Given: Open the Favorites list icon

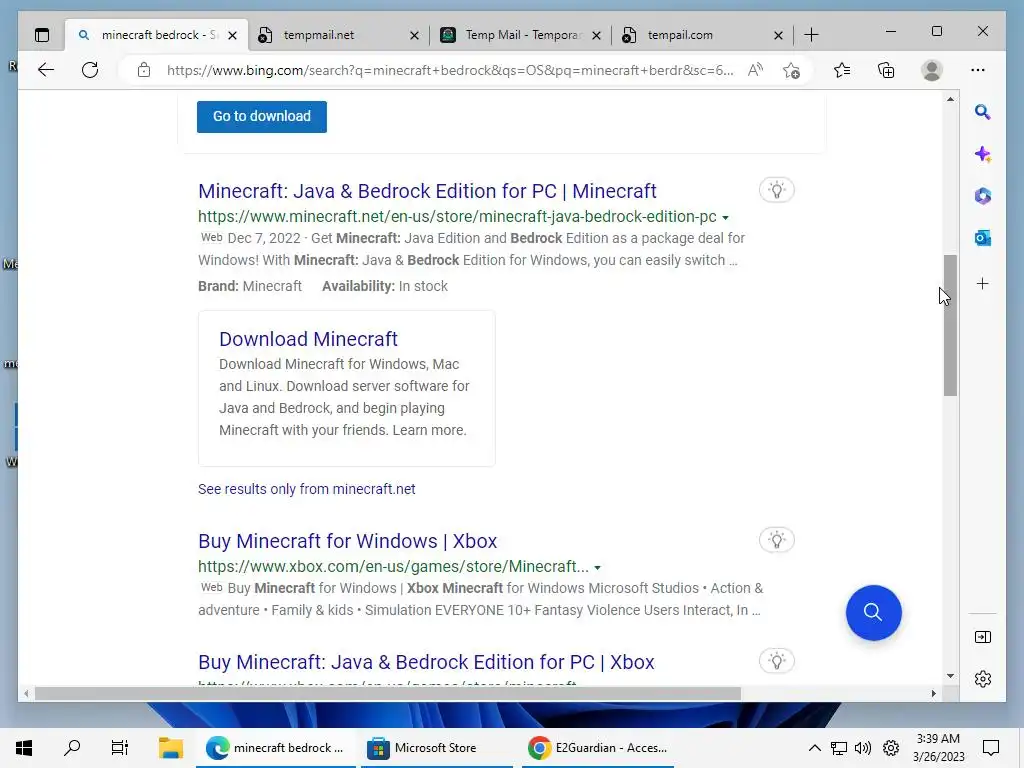Looking at the screenshot, I should [x=842, y=70].
